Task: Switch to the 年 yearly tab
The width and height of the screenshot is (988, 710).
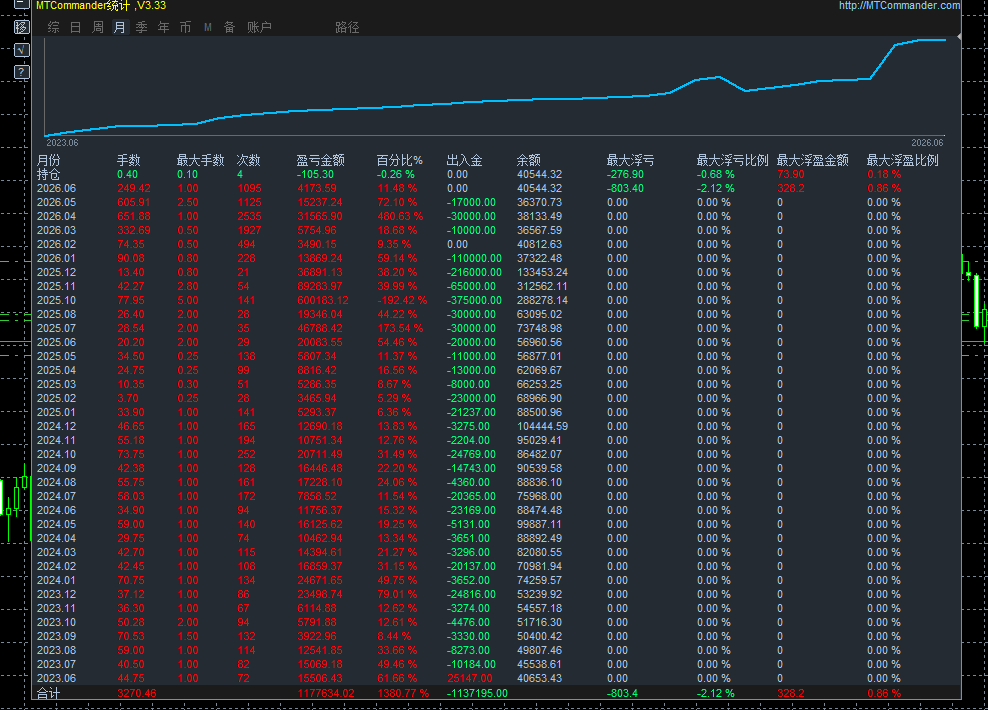Action: click(x=164, y=27)
